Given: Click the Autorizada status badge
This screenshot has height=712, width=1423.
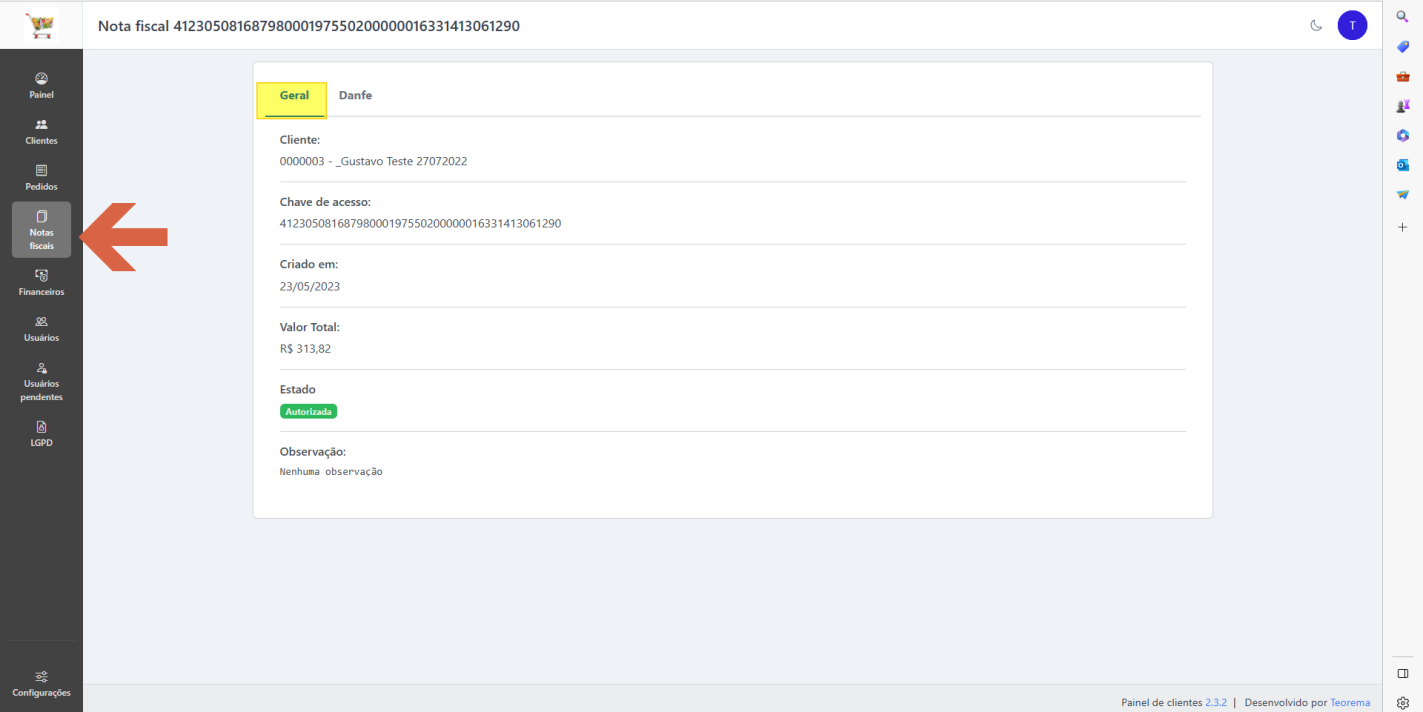Looking at the screenshot, I should pyautogui.click(x=309, y=411).
